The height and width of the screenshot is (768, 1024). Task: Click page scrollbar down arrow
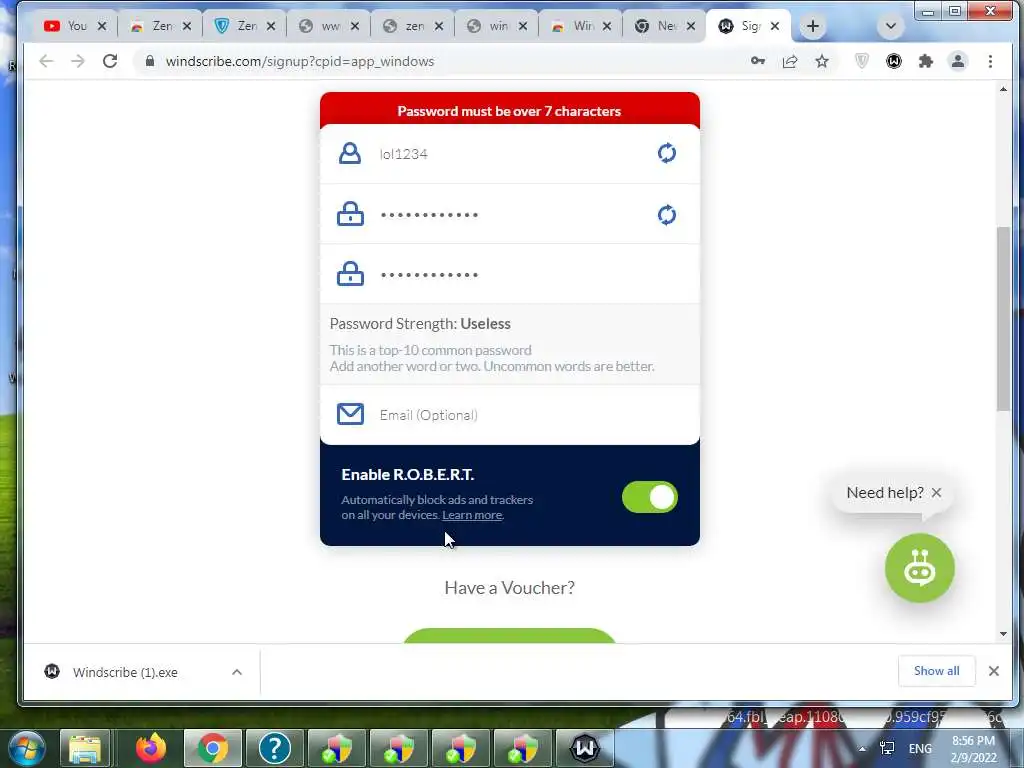[x=1003, y=633]
